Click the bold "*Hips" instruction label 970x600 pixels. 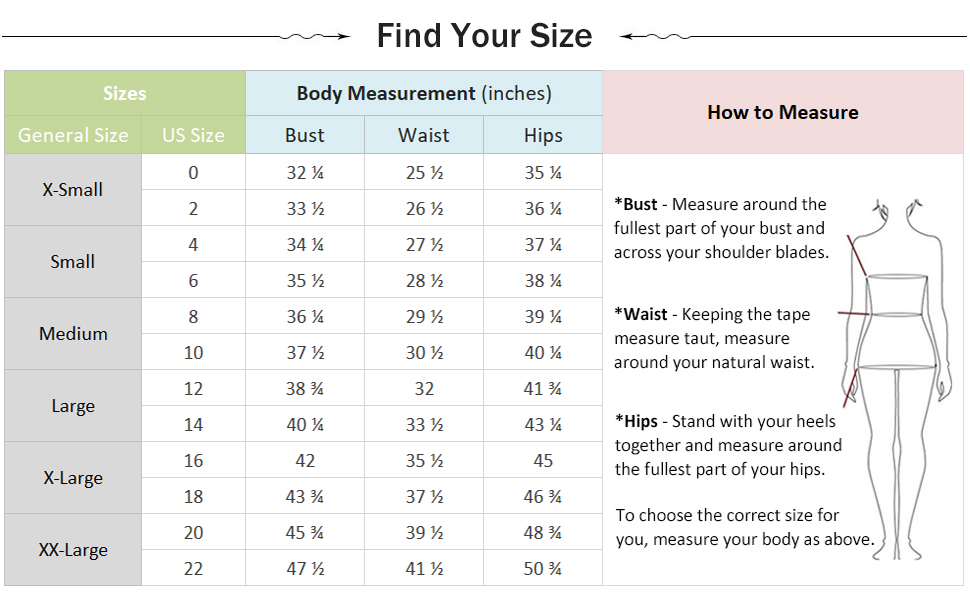coord(638,421)
